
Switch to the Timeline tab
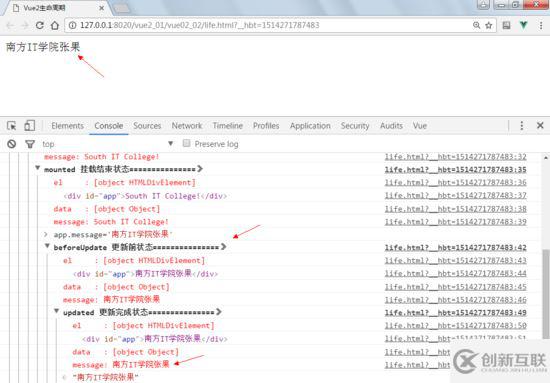tap(228, 126)
